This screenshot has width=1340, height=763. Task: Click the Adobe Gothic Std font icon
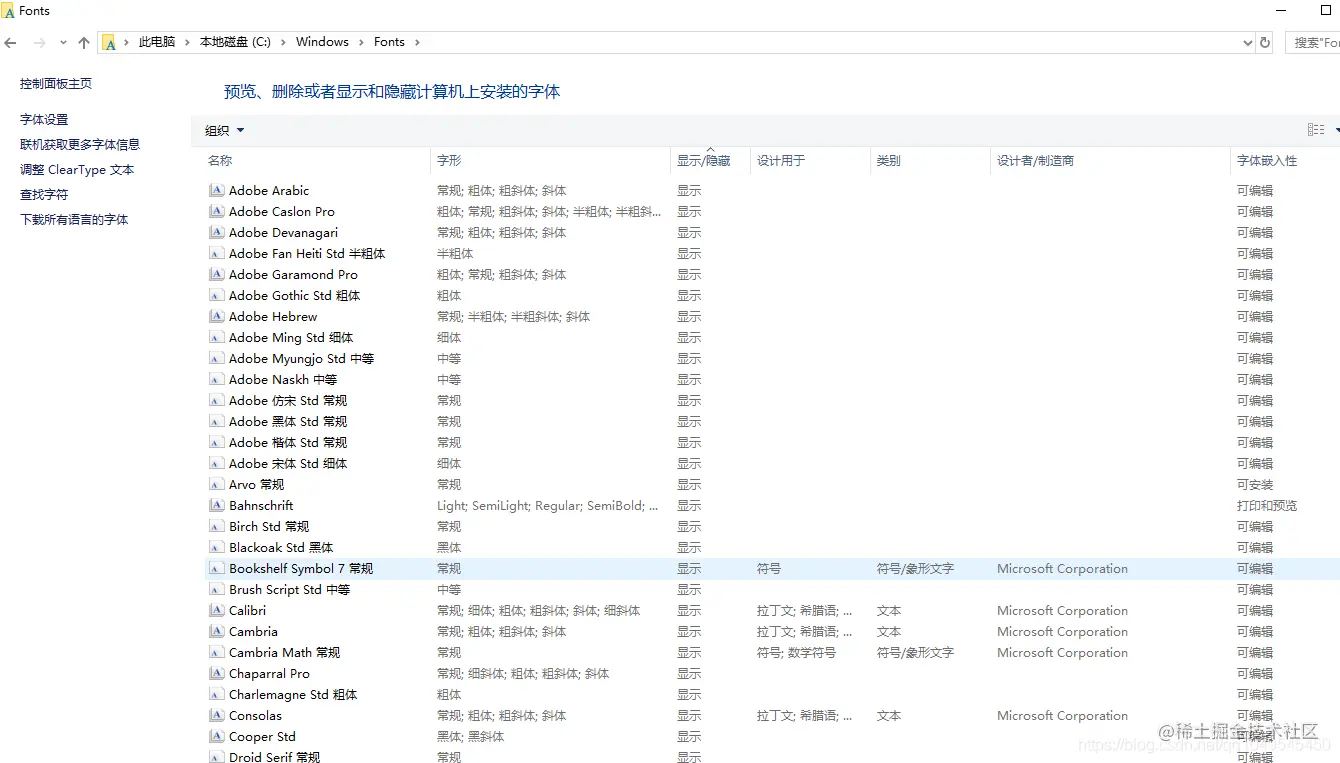click(216, 295)
